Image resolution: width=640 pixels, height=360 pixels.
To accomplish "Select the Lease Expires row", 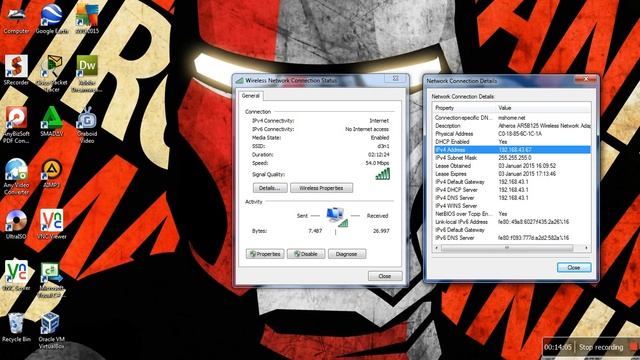I will click(512, 173).
